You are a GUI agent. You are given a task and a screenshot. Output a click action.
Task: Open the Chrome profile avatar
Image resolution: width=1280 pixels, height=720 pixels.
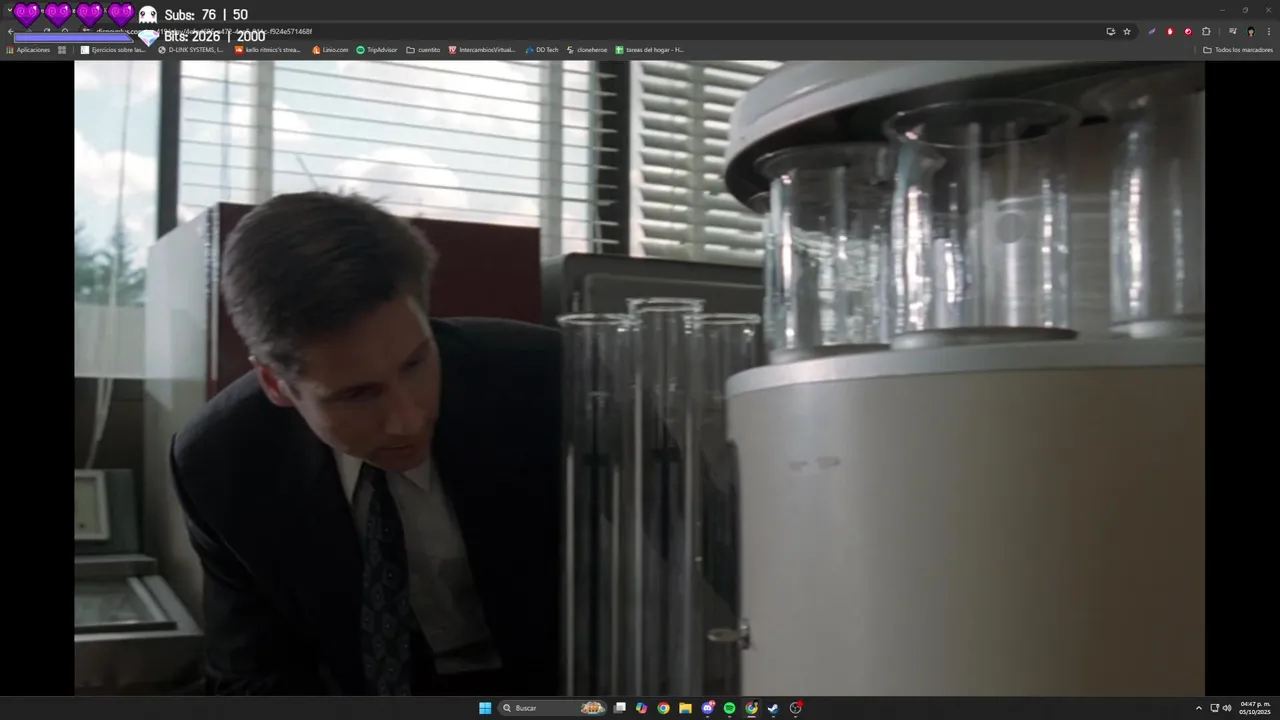(1250, 31)
